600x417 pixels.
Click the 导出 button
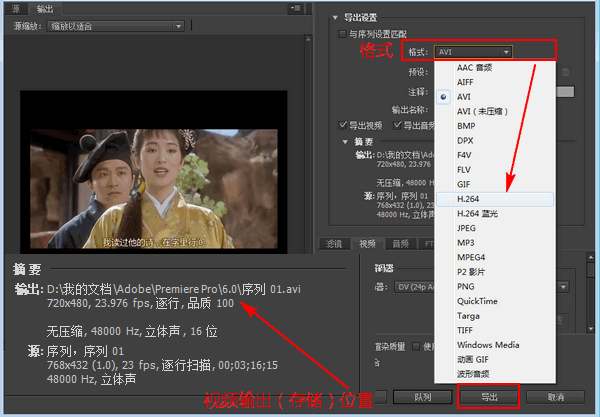[x=489, y=397]
